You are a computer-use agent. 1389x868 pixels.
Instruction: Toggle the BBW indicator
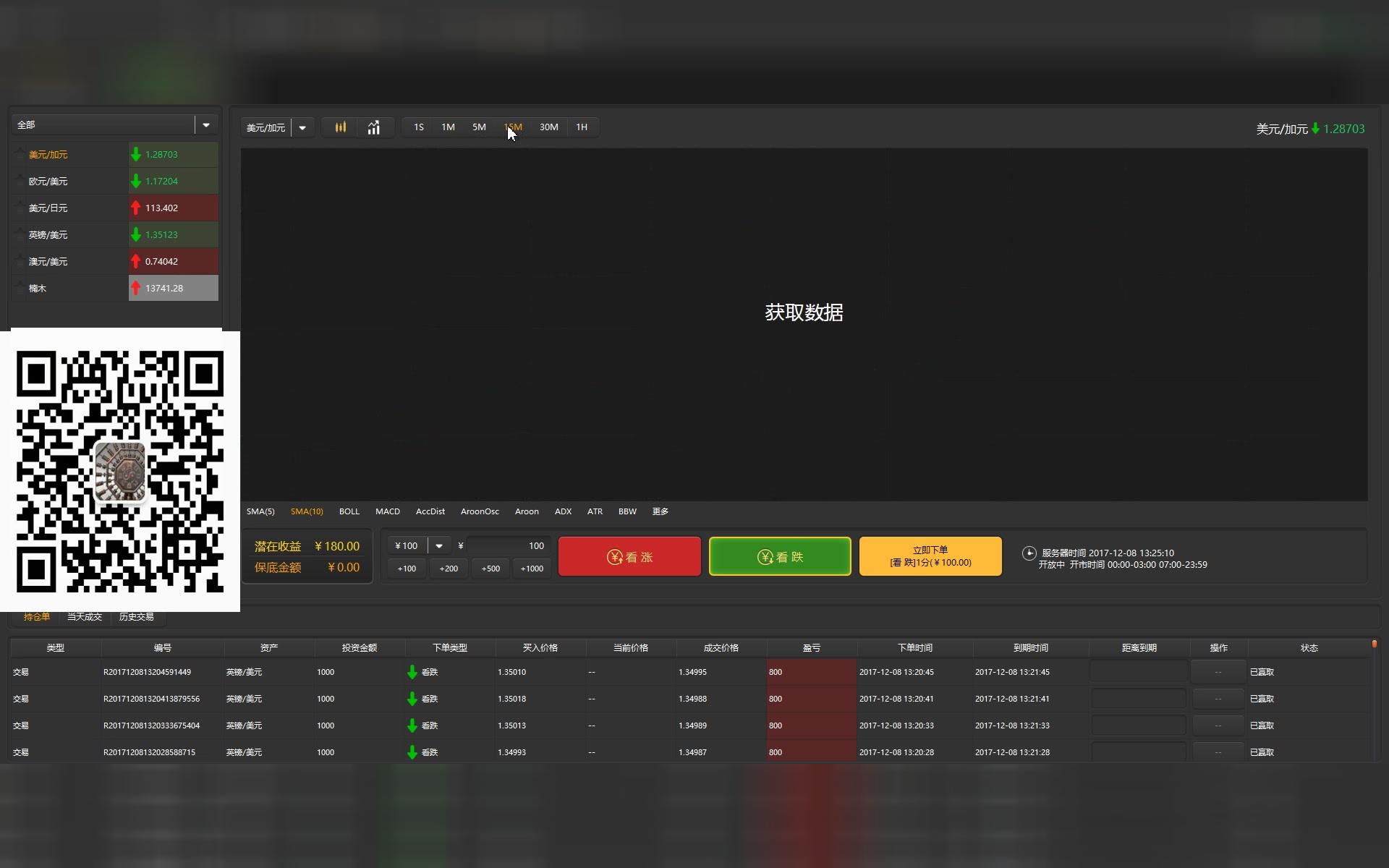pyautogui.click(x=627, y=511)
